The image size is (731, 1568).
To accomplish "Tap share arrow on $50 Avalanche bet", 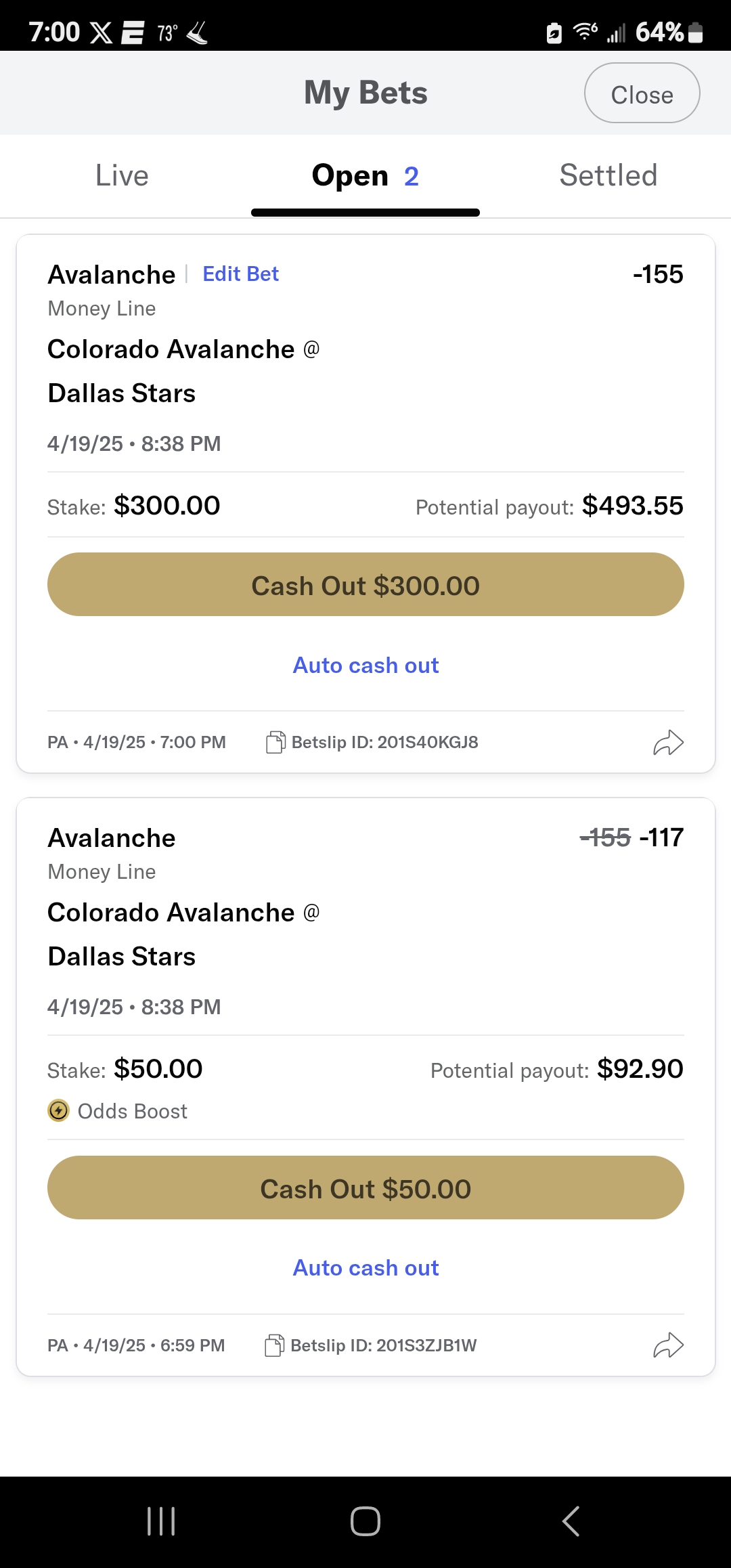I will click(x=668, y=1345).
